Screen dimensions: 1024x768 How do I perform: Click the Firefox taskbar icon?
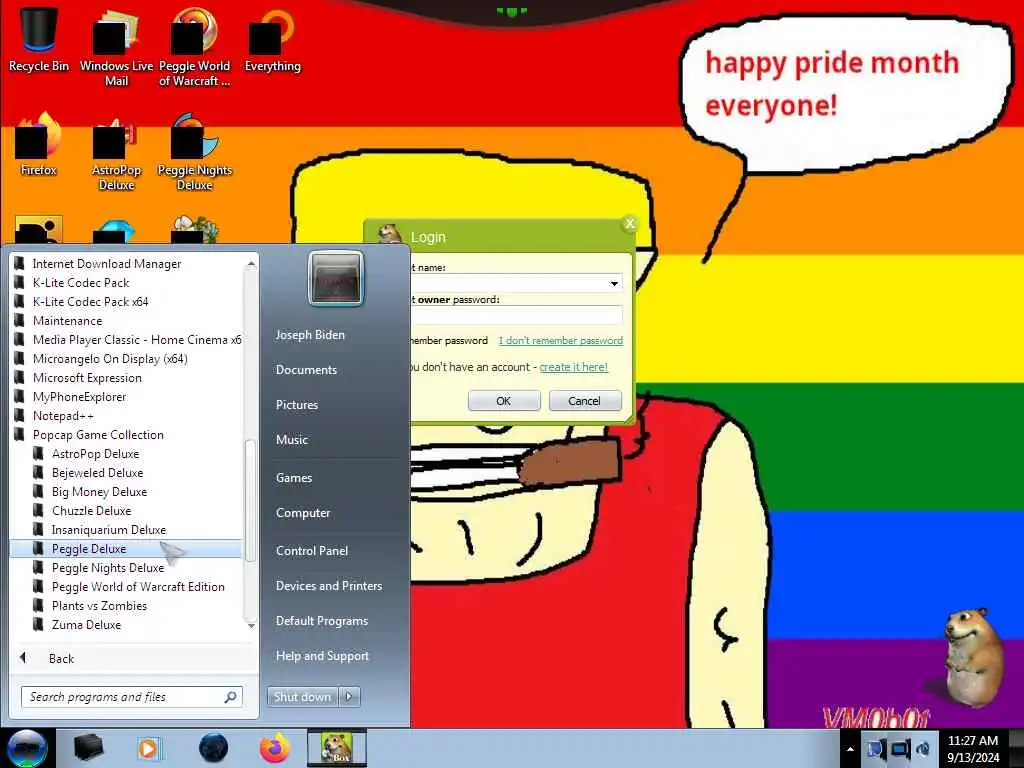click(x=275, y=748)
